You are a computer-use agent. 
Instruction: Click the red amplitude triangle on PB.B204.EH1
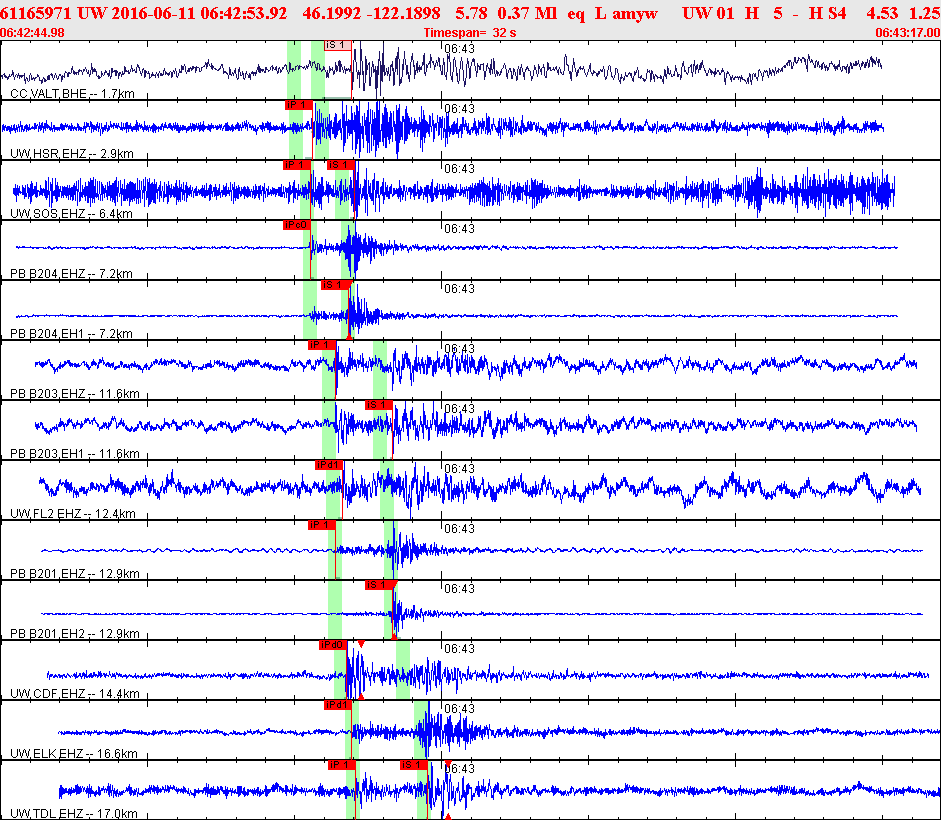click(349, 337)
